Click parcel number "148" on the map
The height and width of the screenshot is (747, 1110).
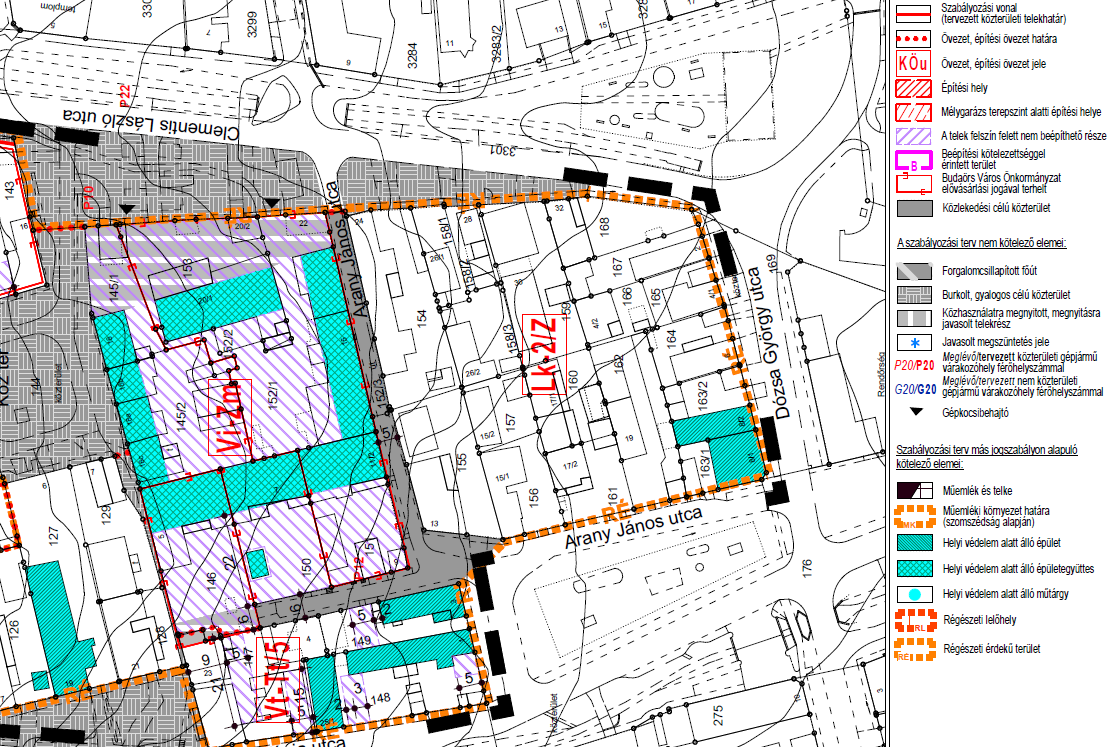pos(380,697)
